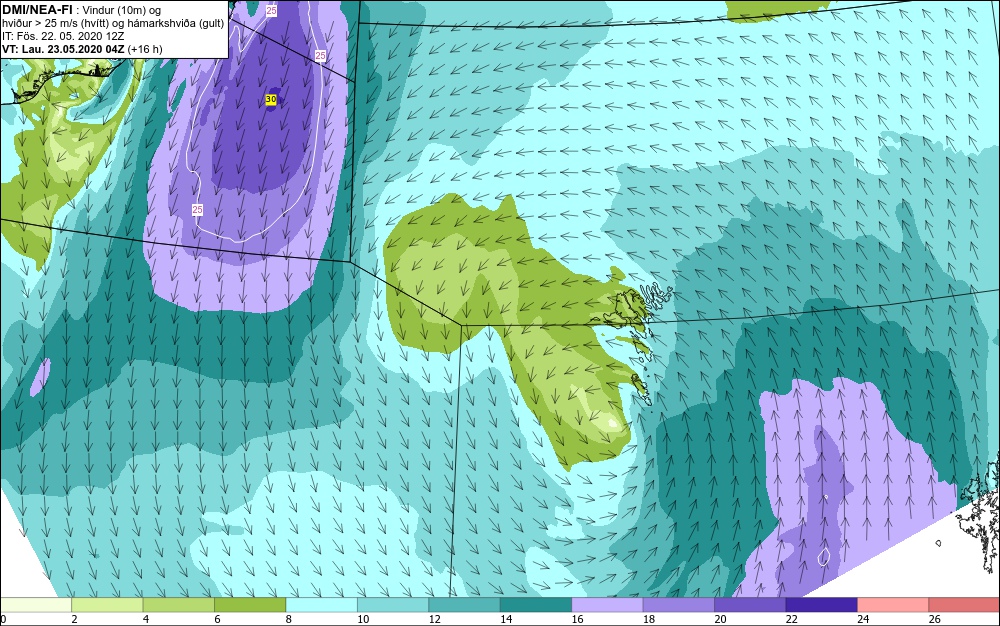Select the 14–16 m/s dark teal legend swatch
The height and width of the screenshot is (626, 1000).
click(x=536, y=605)
